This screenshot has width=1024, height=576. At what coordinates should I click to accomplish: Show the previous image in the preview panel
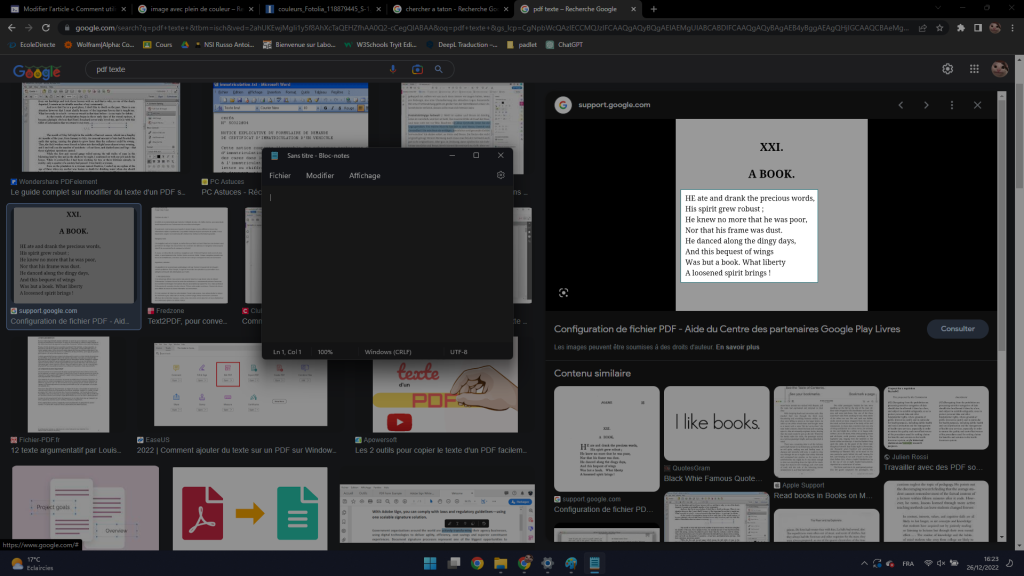(x=901, y=105)
